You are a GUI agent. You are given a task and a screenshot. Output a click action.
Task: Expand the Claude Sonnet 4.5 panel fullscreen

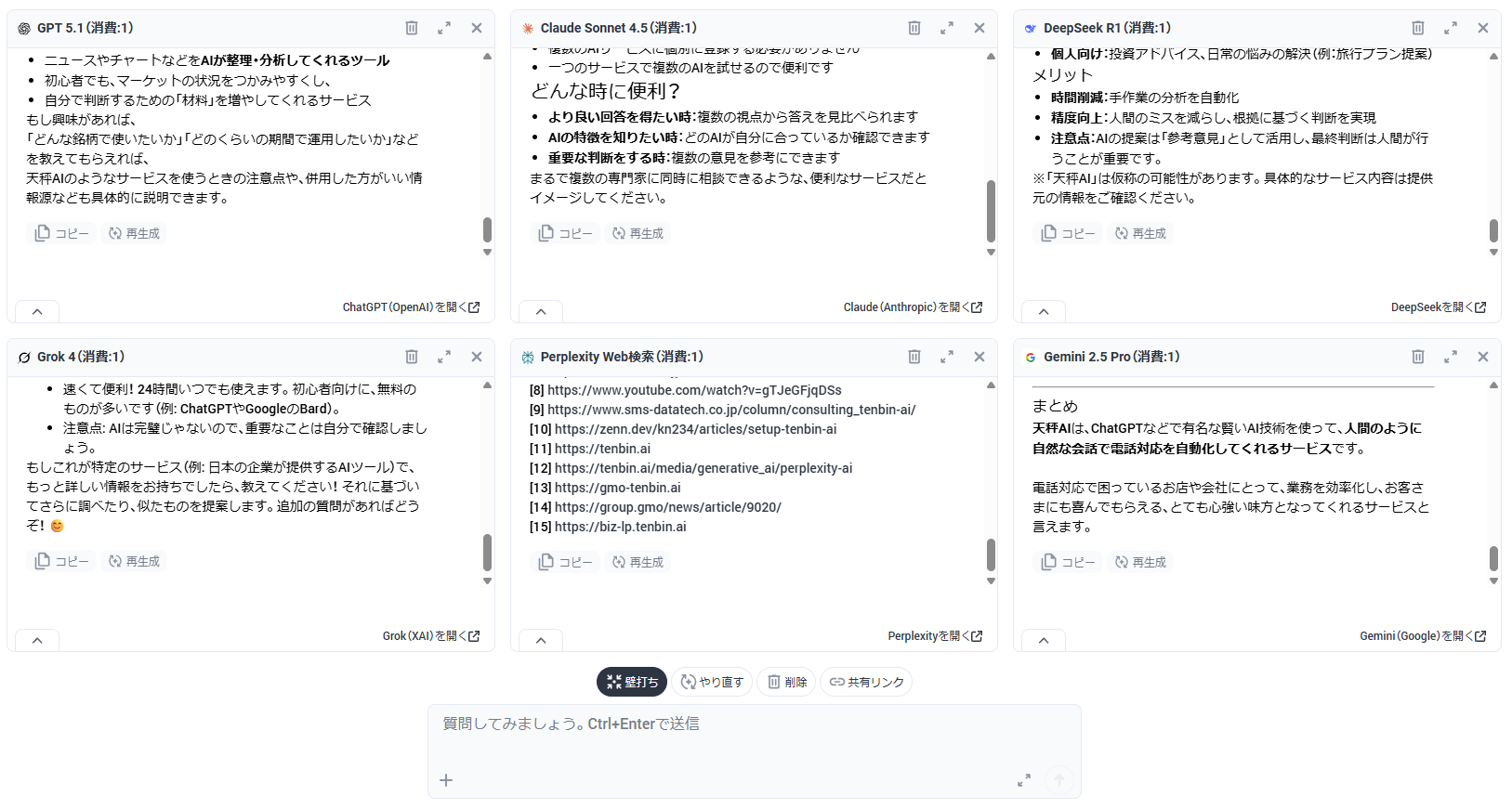click(947, 28)
